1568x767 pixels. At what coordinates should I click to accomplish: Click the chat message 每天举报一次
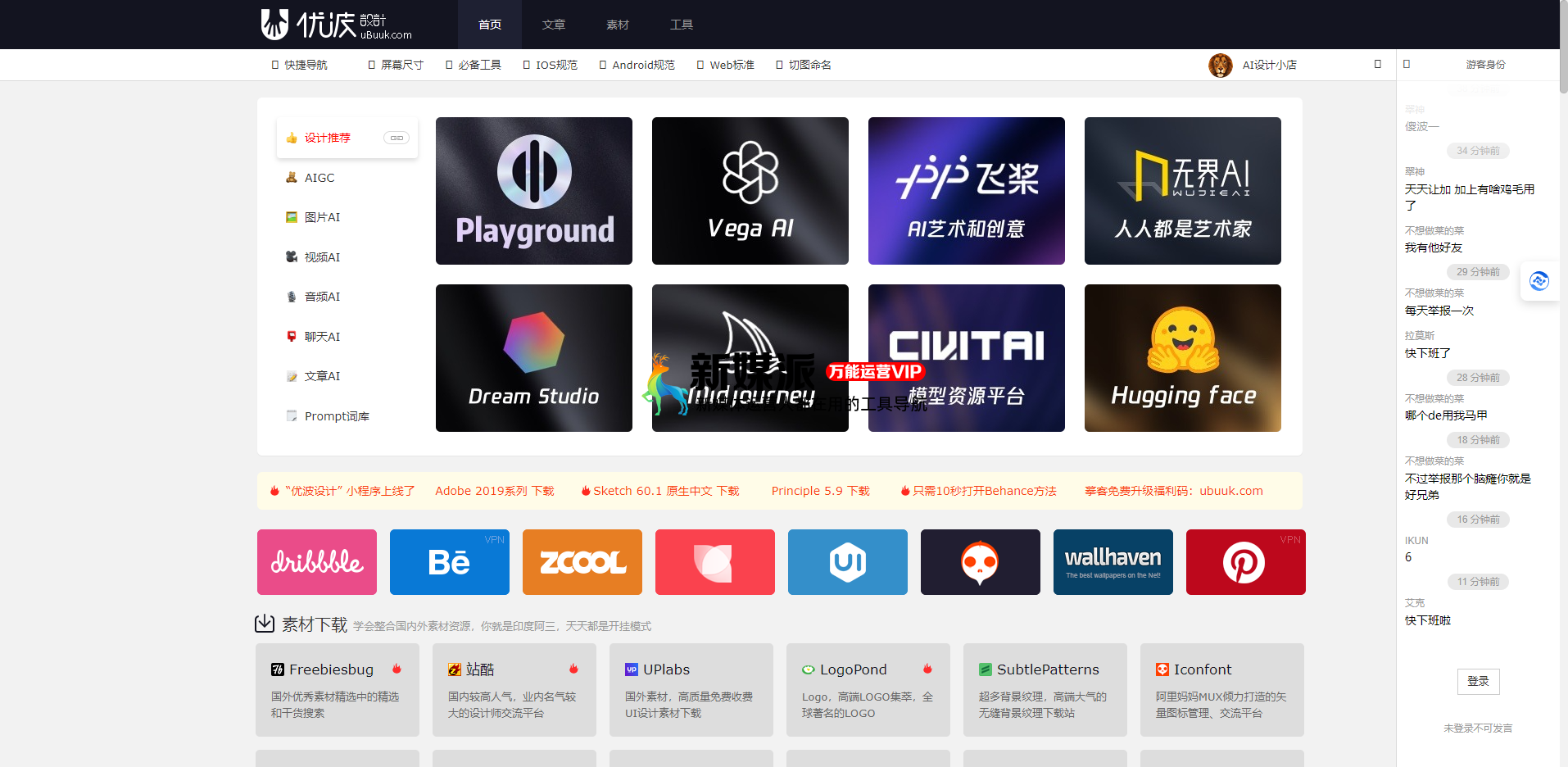[1439, 311]
